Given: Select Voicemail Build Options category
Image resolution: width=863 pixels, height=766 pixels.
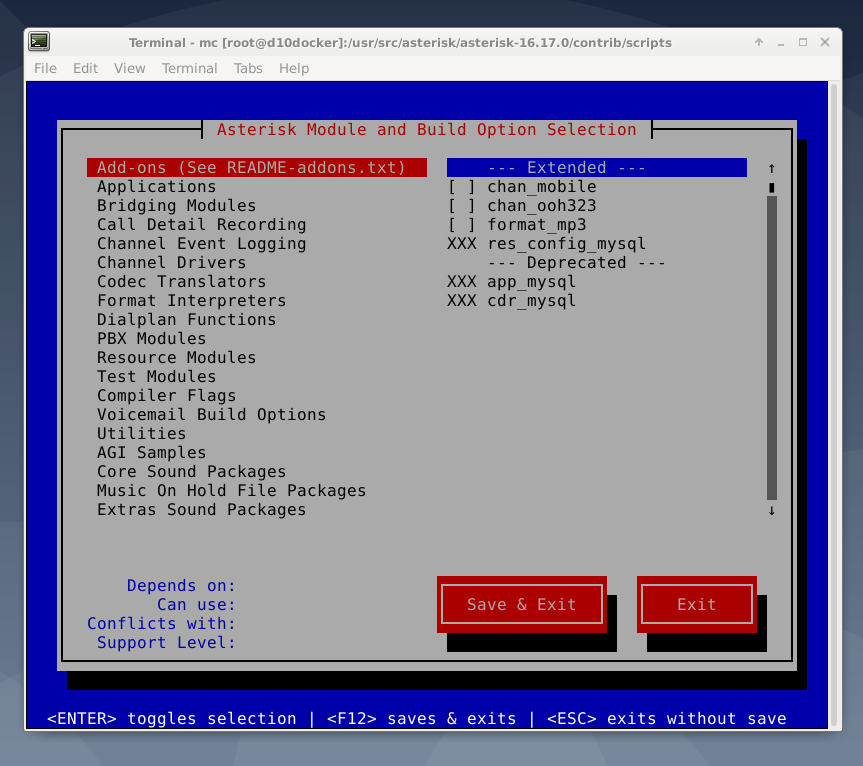Looking at the screenshot, I should pos(211,415).
